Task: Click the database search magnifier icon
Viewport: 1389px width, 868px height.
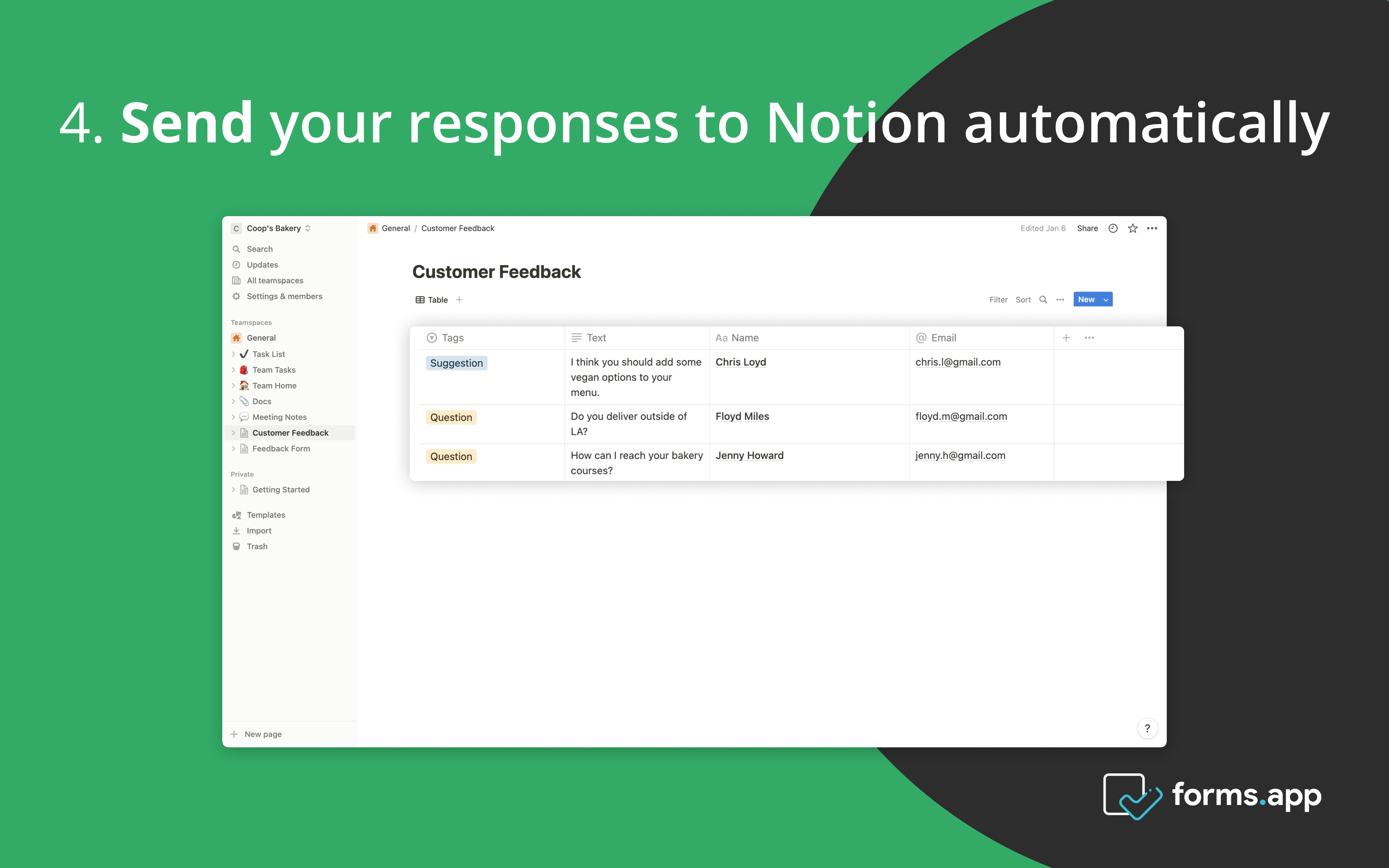Action: tap(1043, 300)
